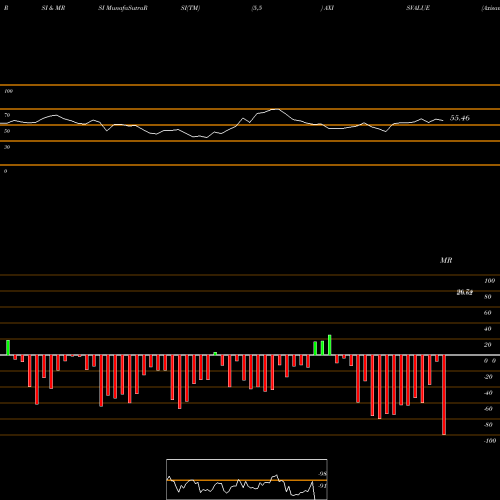
Task: Click the 100 label on the left RSI axis
Action: (x=8, y=91)
